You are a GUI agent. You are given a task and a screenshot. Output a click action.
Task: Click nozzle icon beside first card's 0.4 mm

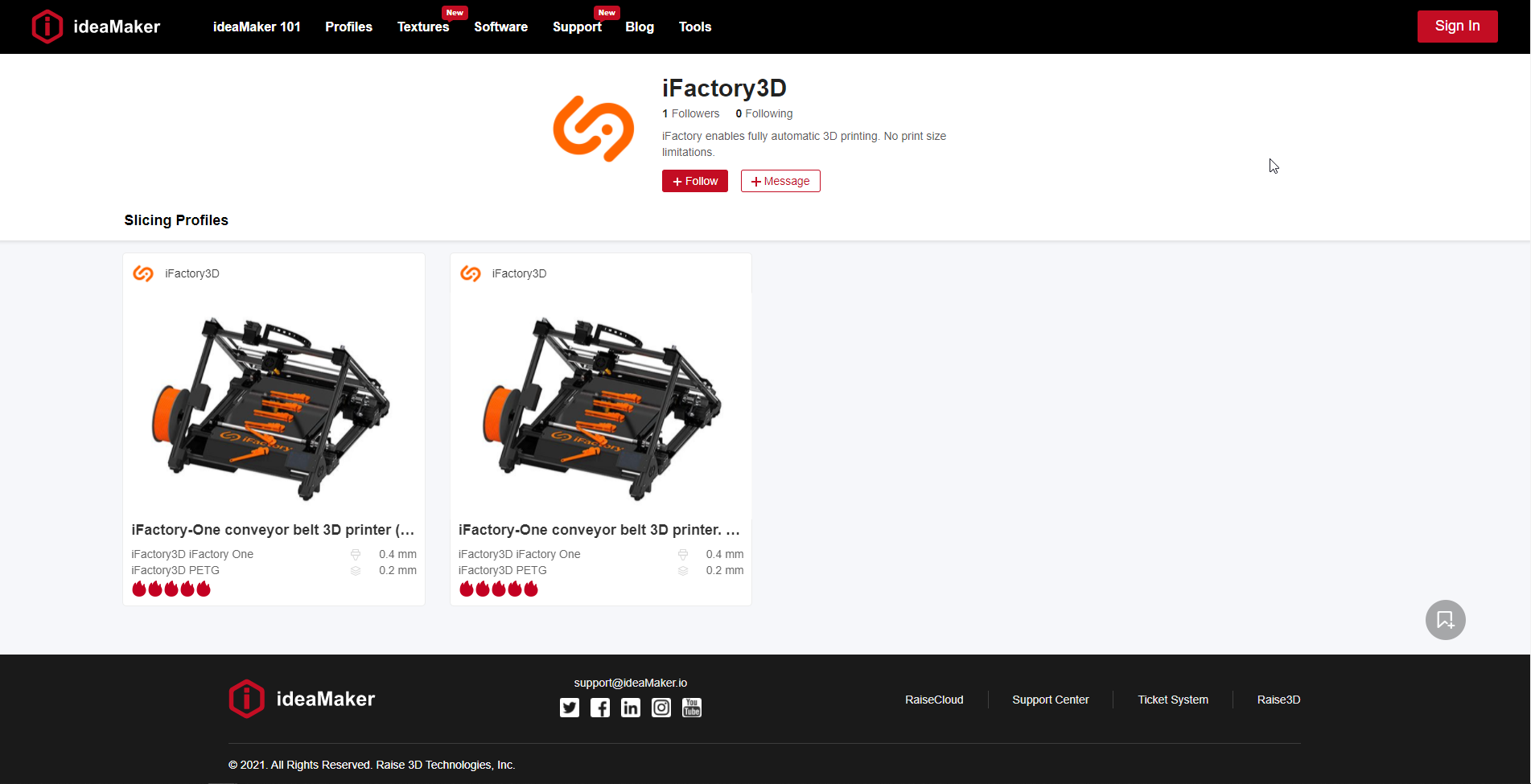(x=356, y=554)
